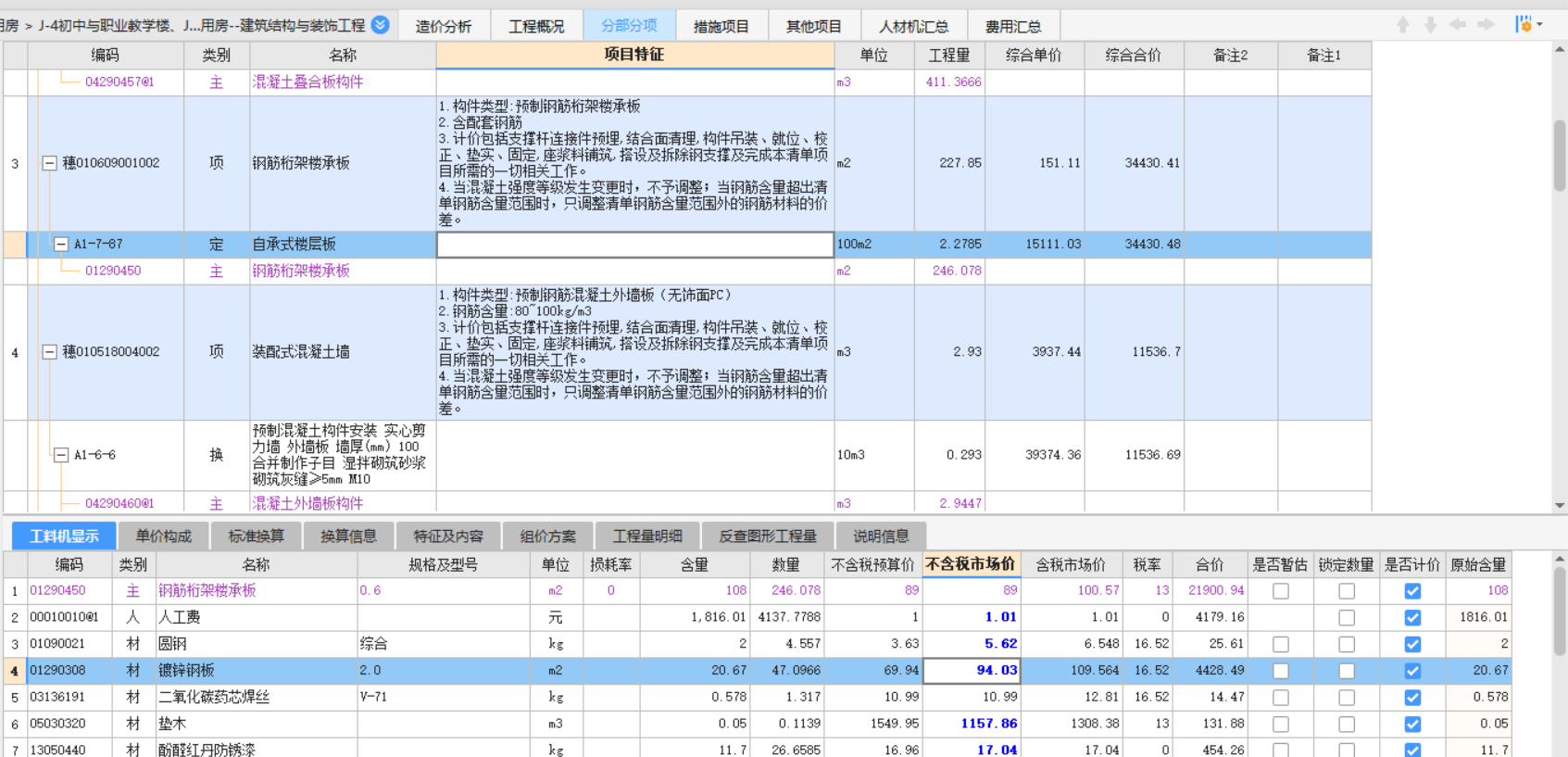Toggle 锁定数量 for 镀锌钢板 row

coord(1347,671)
